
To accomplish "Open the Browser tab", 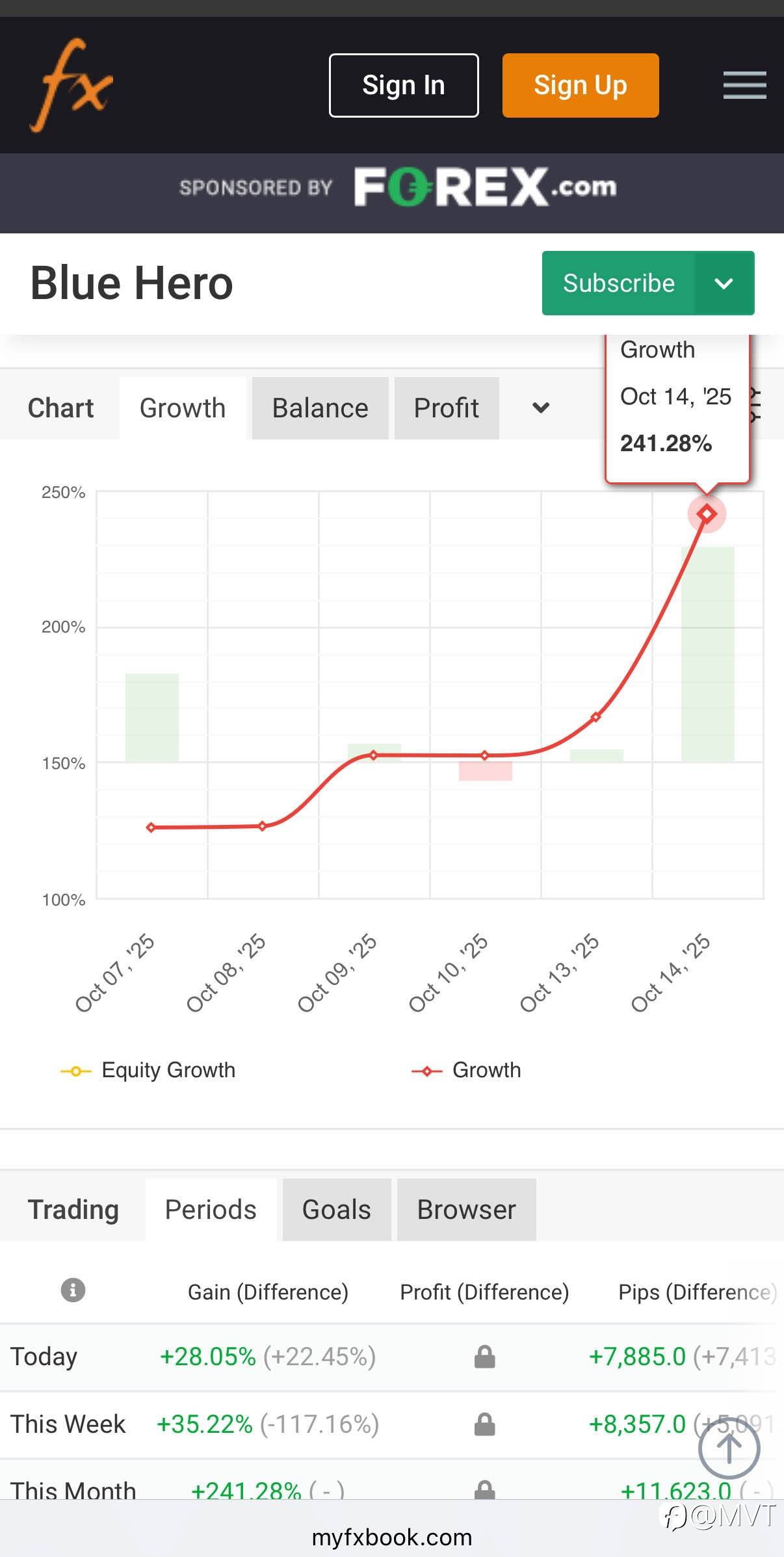I will click(x=466, y=1210).
